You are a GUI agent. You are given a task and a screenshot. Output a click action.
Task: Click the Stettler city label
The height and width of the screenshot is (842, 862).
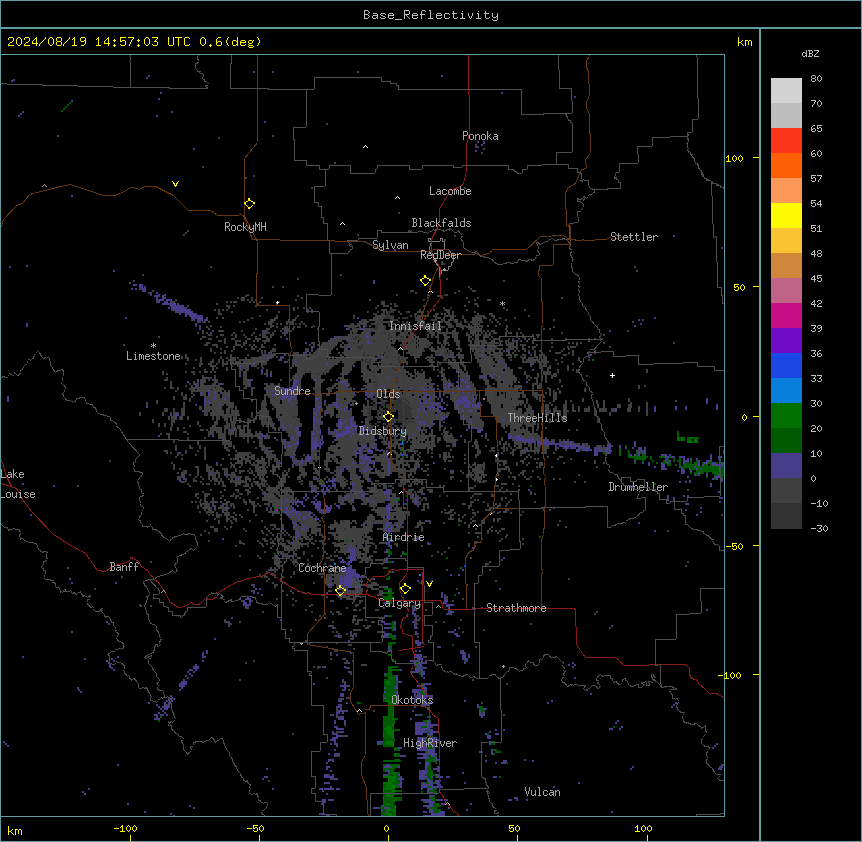tap(634, 237)
